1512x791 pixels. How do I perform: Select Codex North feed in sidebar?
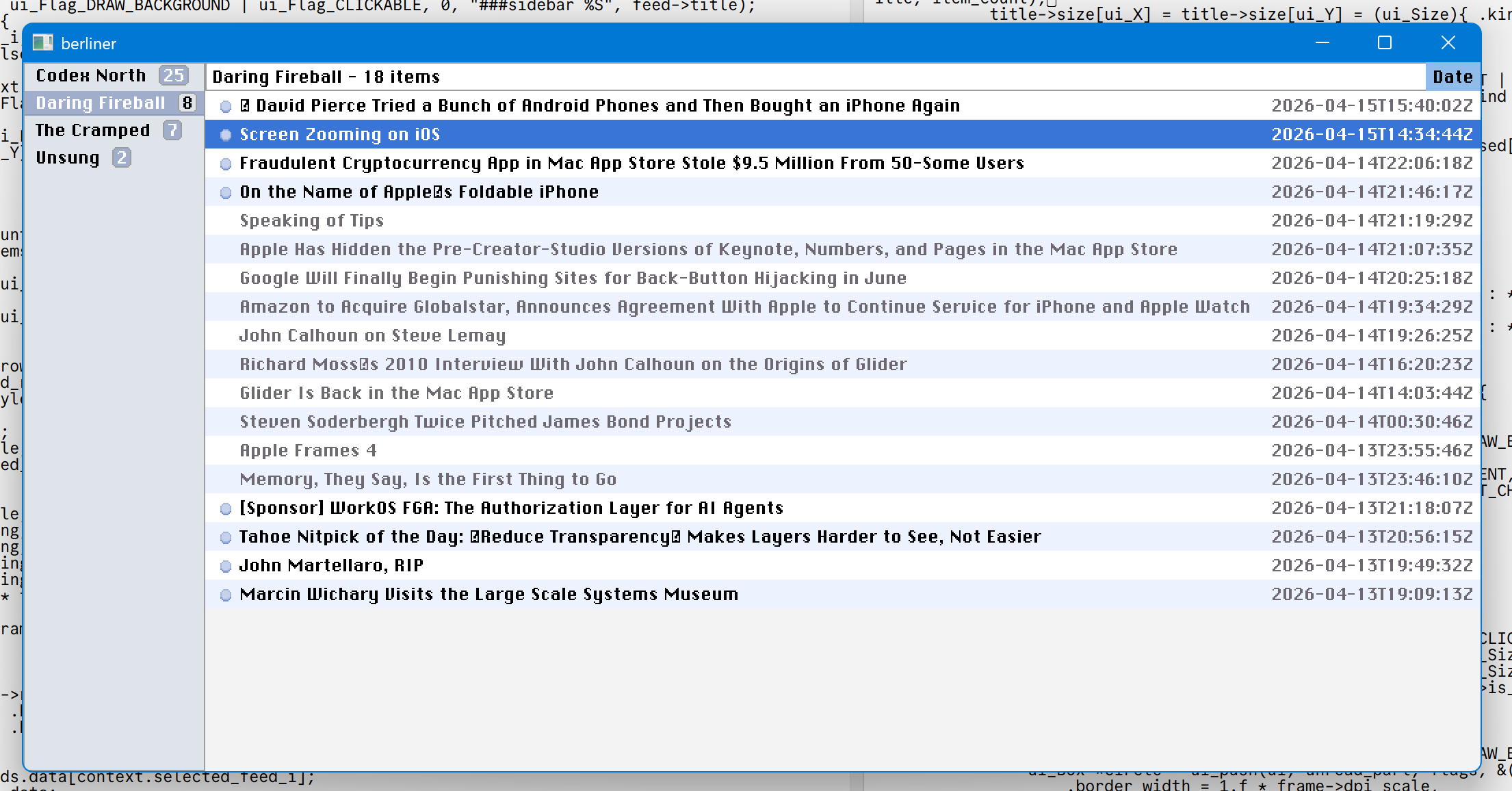coord(91,75)
